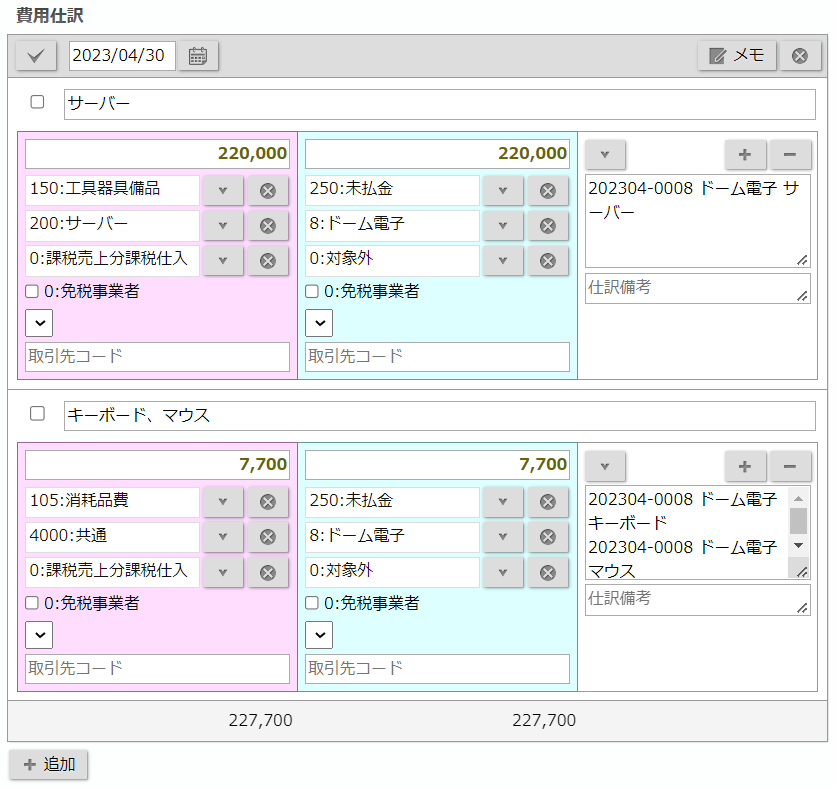Click the ＋追加 button at the bottom
Image resolution: width=836 pixels, height=788 pixels.
pyautogui.click(x=47, y=764)
